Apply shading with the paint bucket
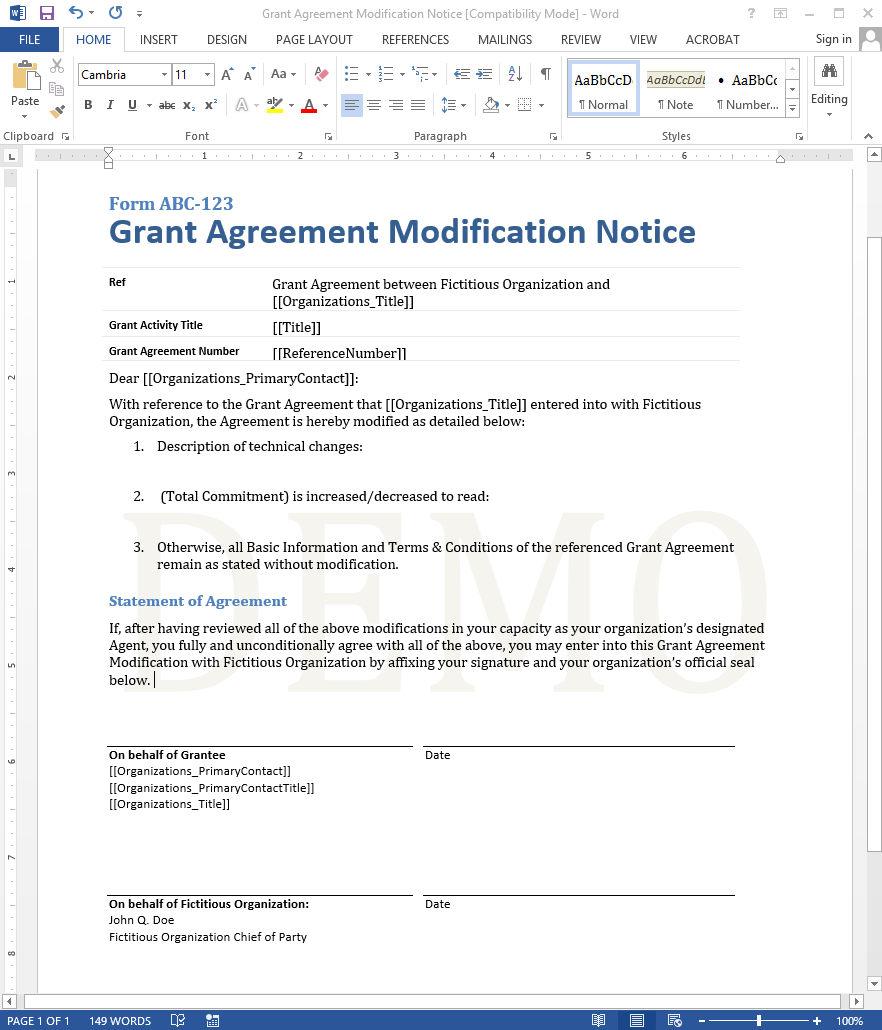This screenshot has height=1030, width=882. [x=491, y=105]
